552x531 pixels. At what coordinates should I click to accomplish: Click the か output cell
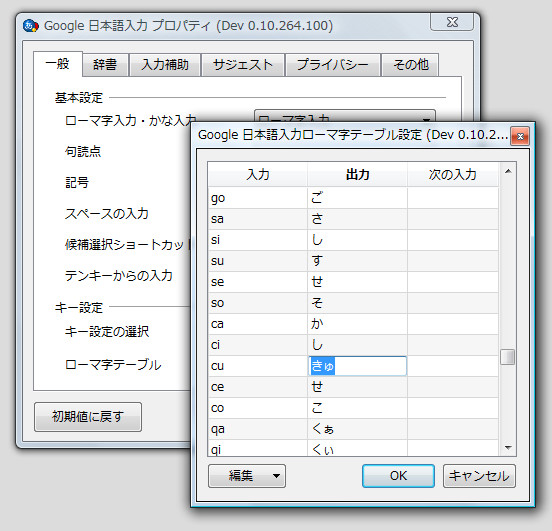pos(357,324)
